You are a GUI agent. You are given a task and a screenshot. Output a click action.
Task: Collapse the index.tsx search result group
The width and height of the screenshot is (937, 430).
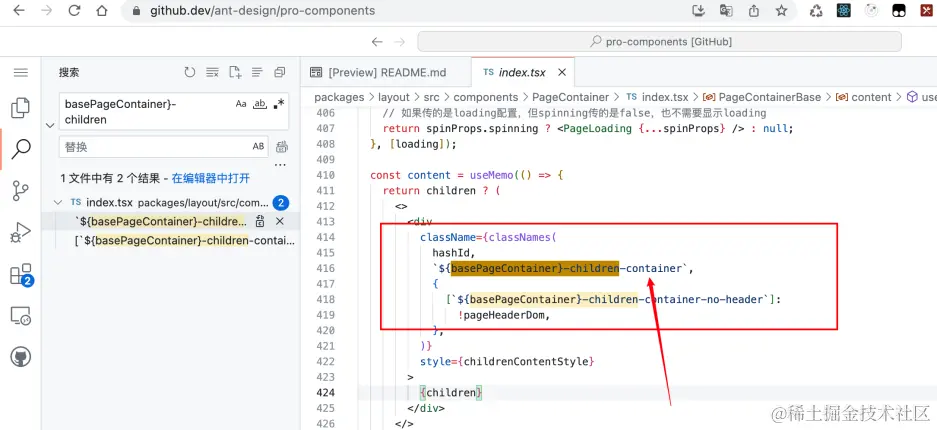point(58,202)
